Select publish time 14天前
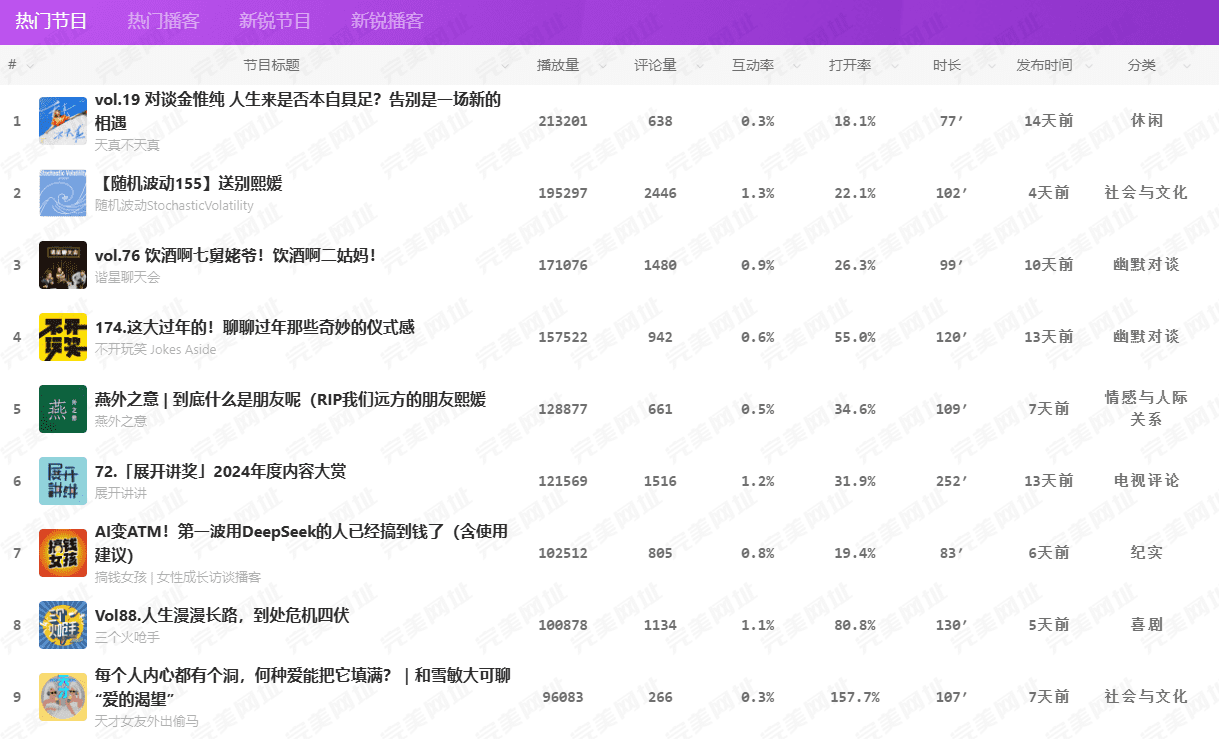The width and height of the screenshot is (1219, 739). click(x=1049, y=121)
